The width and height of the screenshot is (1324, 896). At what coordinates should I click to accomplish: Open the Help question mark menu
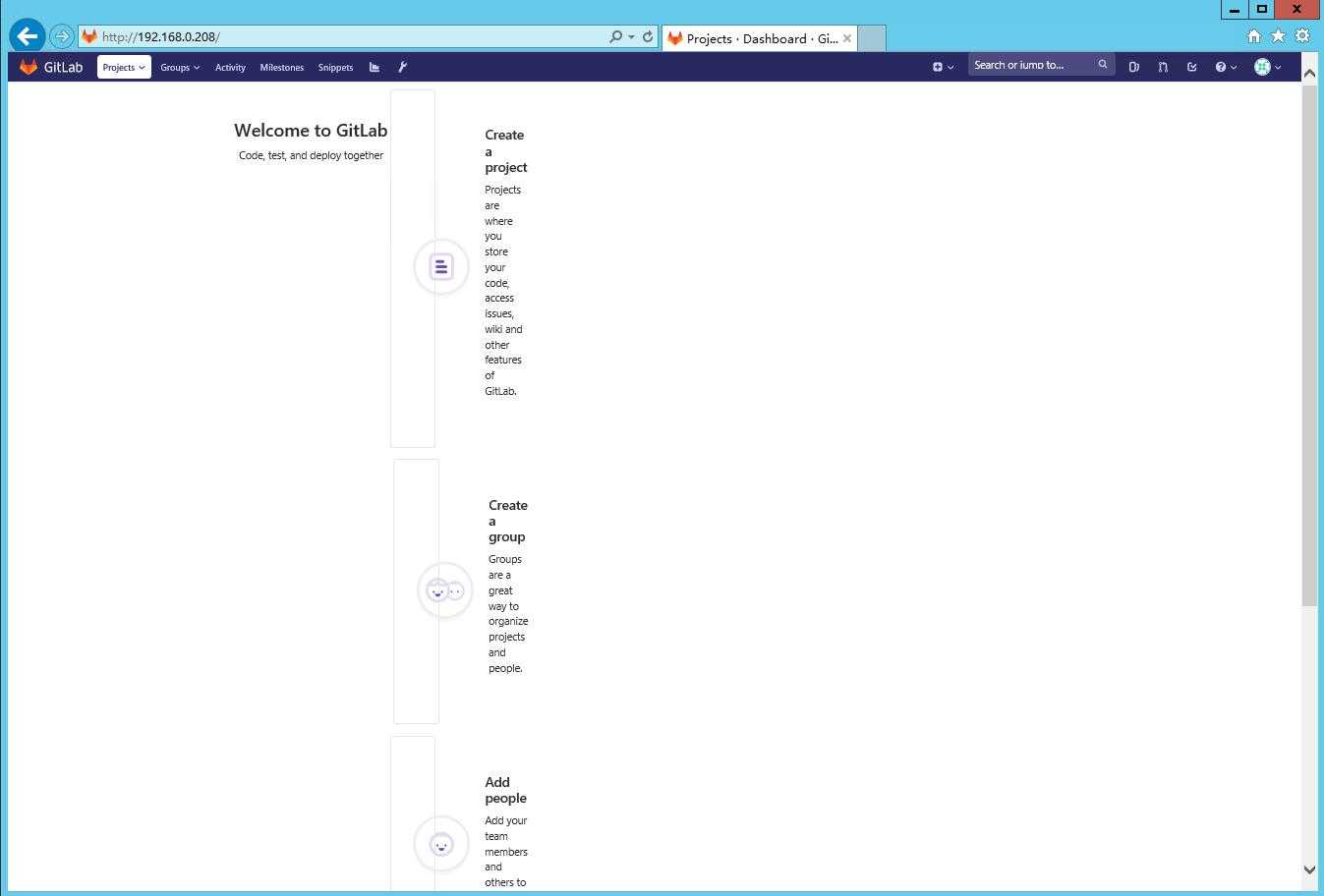[1226, 67]
